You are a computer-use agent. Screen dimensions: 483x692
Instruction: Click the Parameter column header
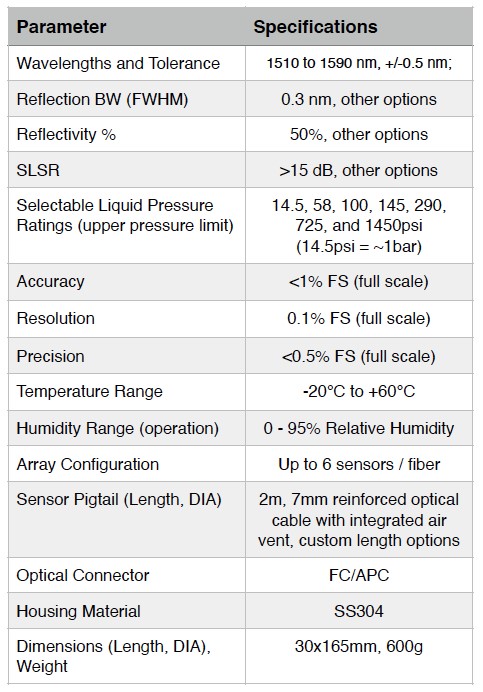pyautogui.click(x=61, y=27)
